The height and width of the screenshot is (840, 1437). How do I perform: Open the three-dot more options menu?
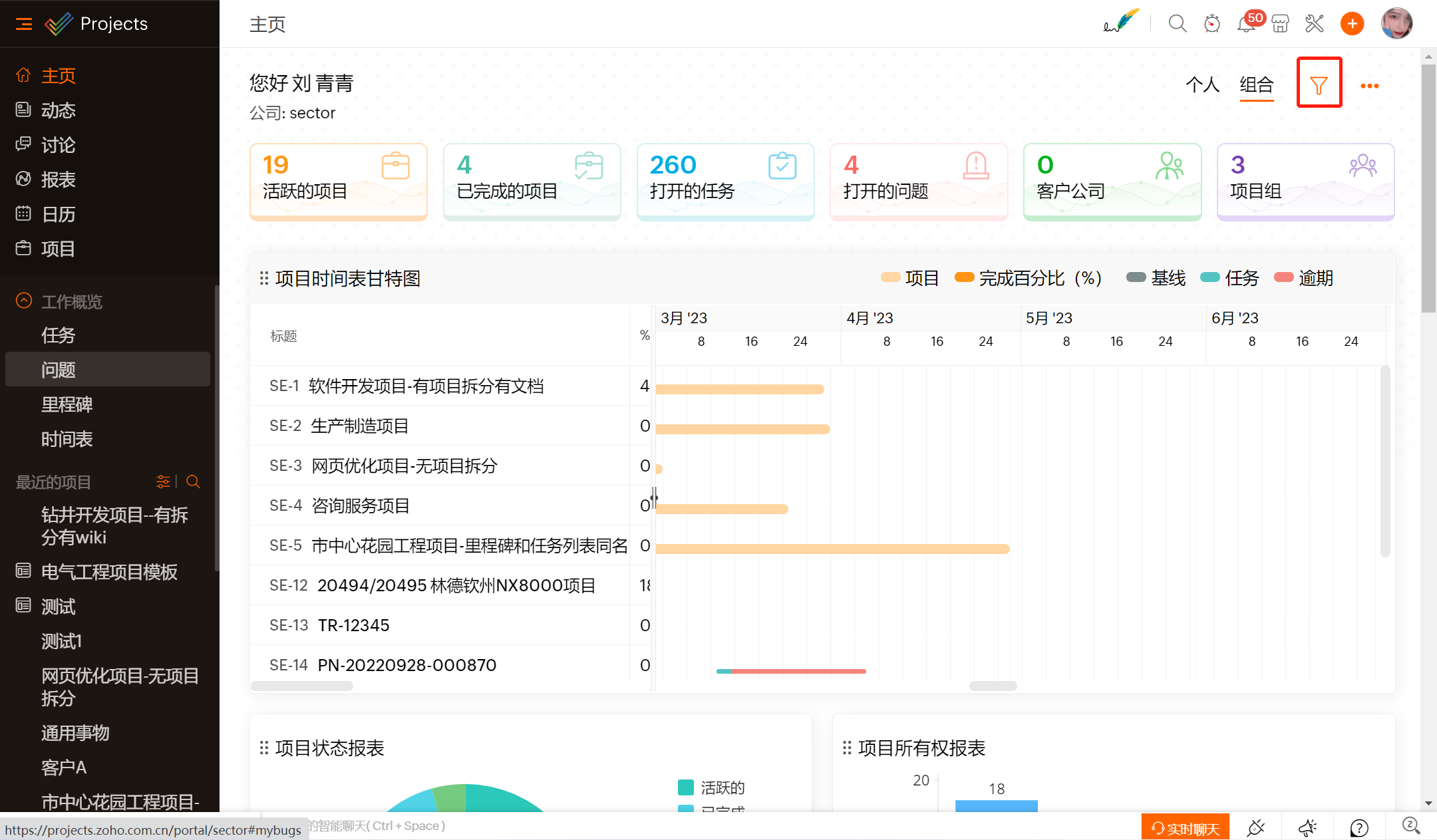pos(1369,86)
